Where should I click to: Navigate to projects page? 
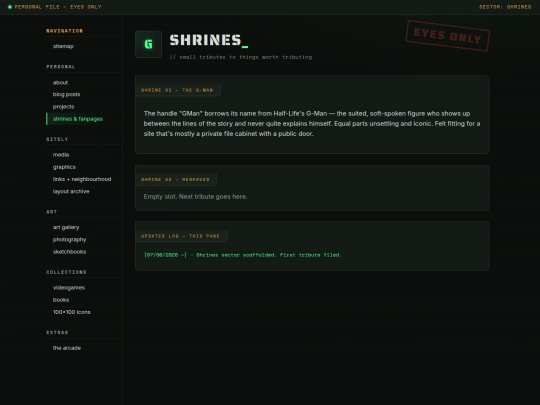pyautogui.click(x=63, y=107)
